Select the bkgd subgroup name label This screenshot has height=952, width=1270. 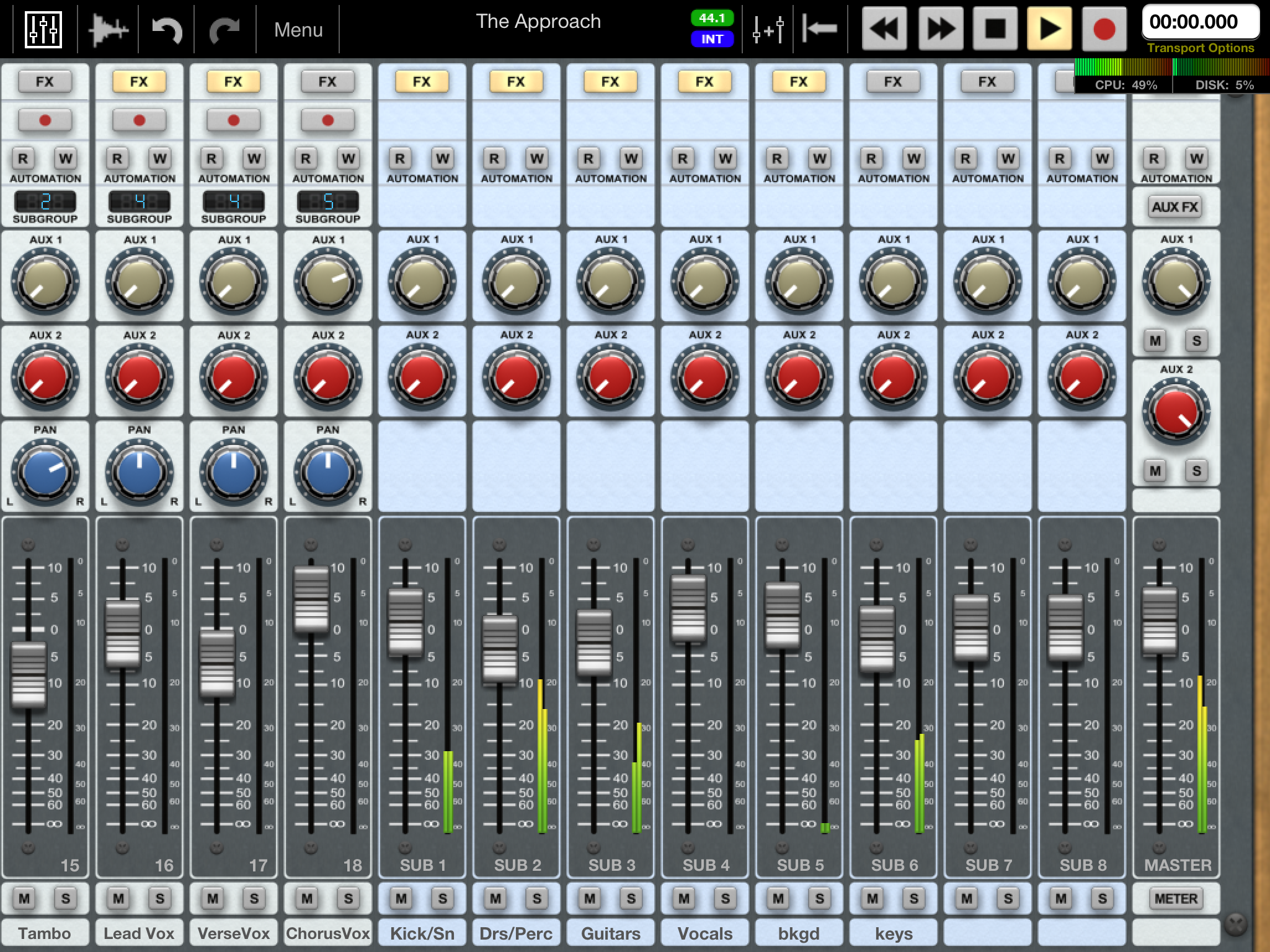(799, 933)
